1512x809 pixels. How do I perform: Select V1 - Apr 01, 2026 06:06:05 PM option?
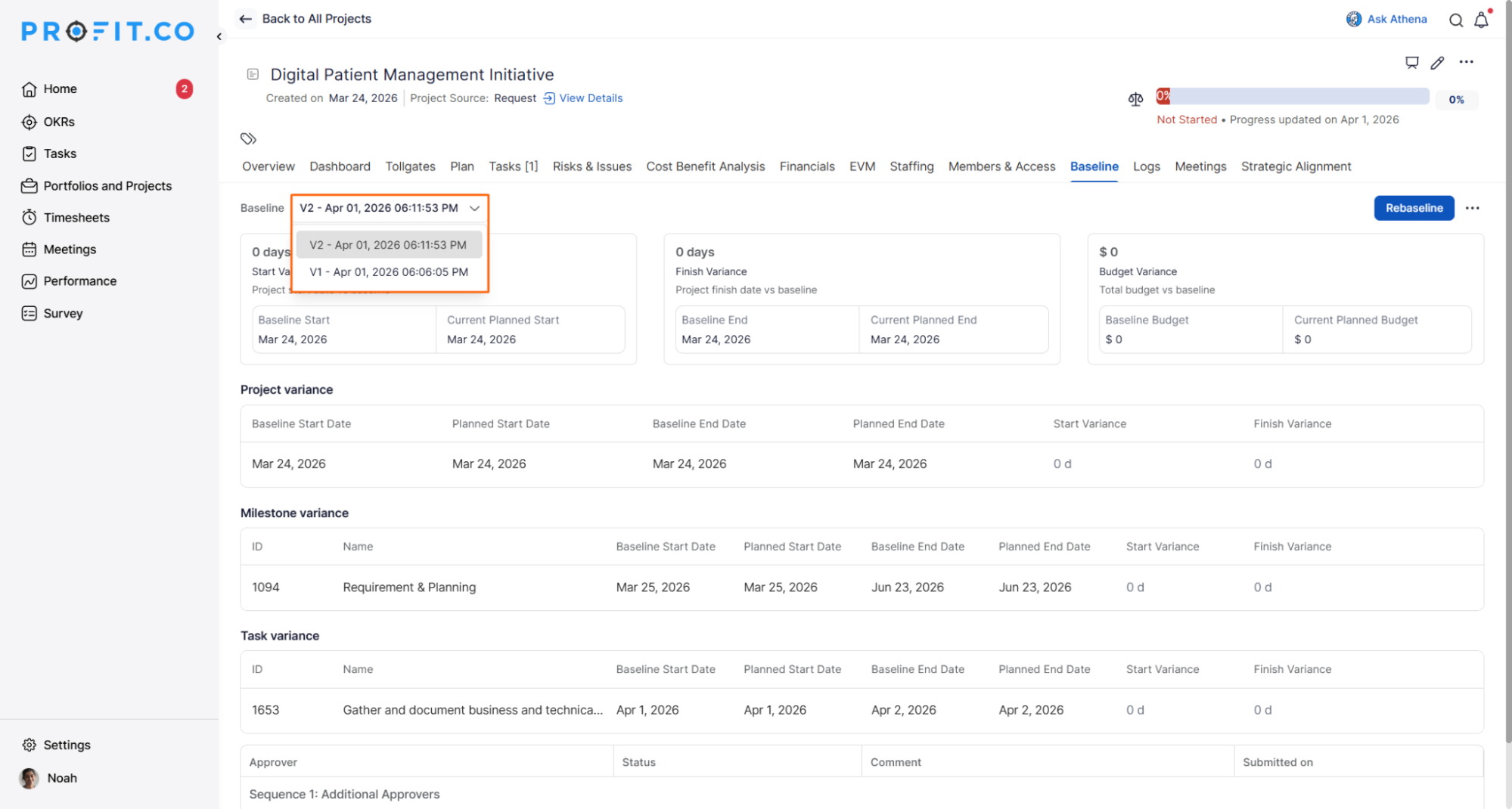pyautogui.click(x=389, y=272)
